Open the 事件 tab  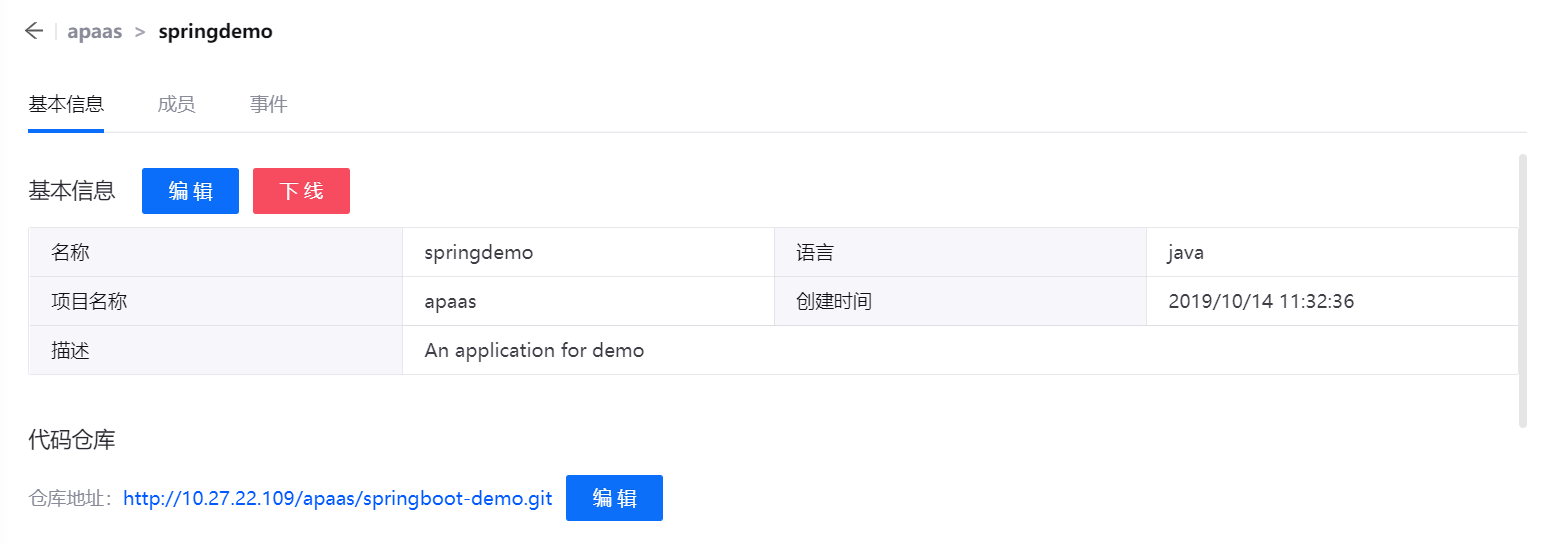pos(268,104)
